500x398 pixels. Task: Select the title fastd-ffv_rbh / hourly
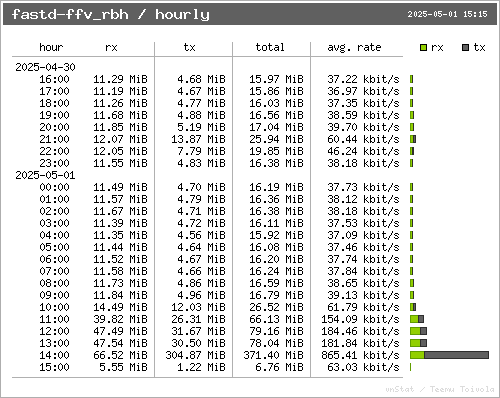[x=111, y=14]
